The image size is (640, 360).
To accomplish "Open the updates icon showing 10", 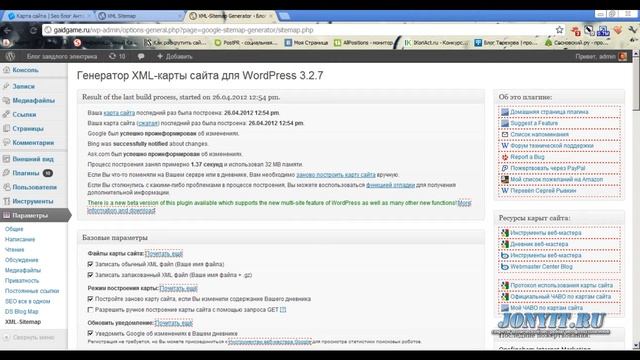I will [x=117, y=56].
